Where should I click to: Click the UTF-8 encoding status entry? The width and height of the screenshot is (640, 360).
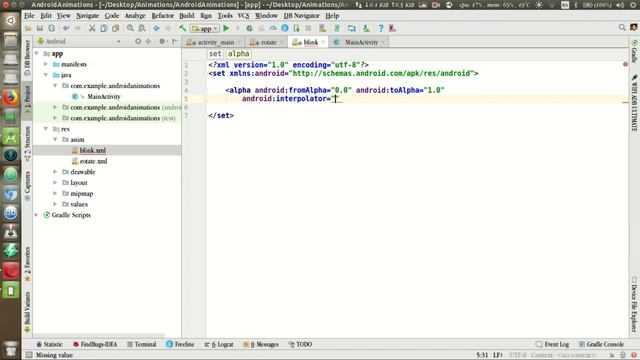(518, 355)
